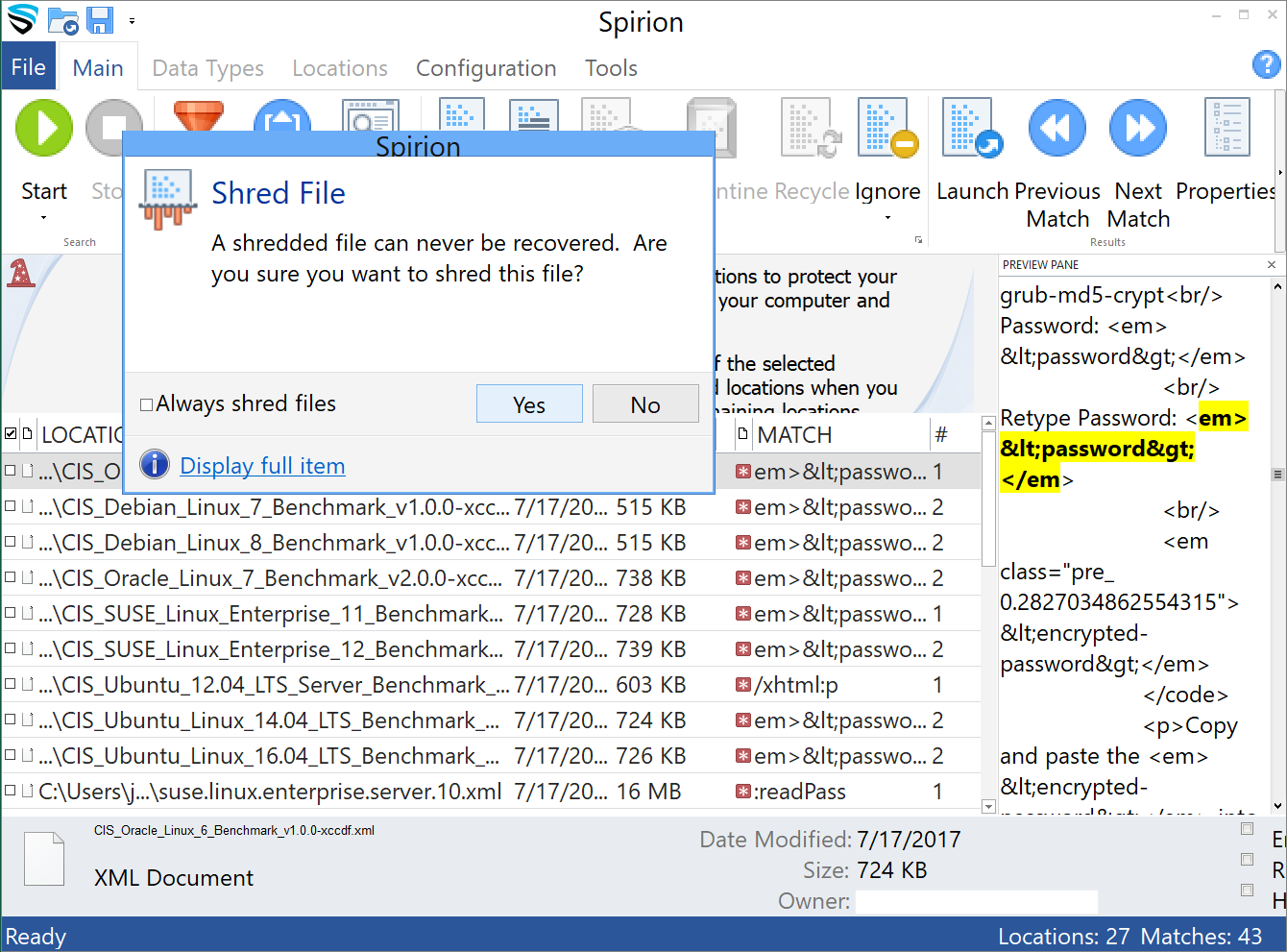Click the wizard hat icon
The height and width of the screenshot is (952, 1287).
tap(20, 273)
